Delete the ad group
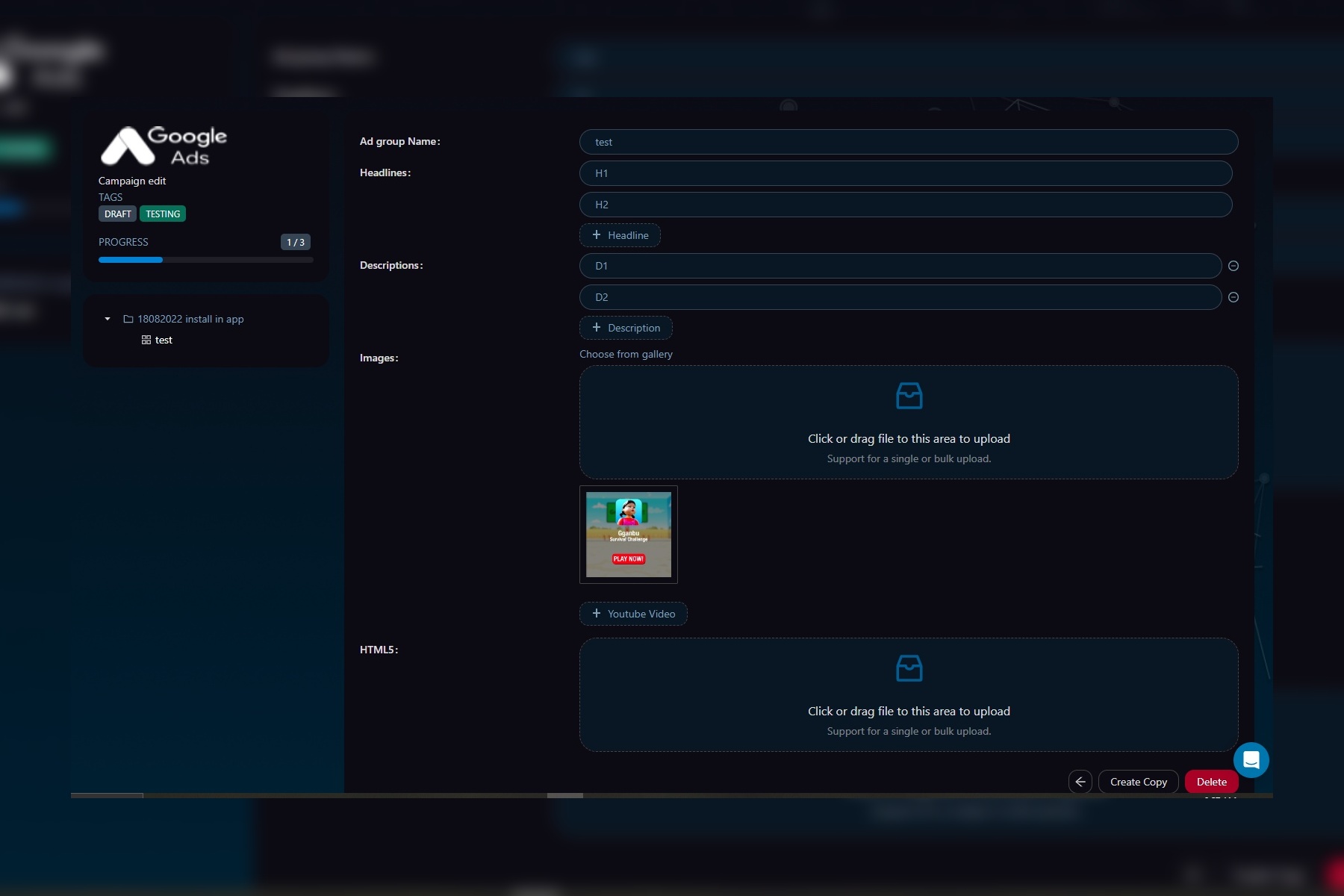 (x=1211, y=782)
